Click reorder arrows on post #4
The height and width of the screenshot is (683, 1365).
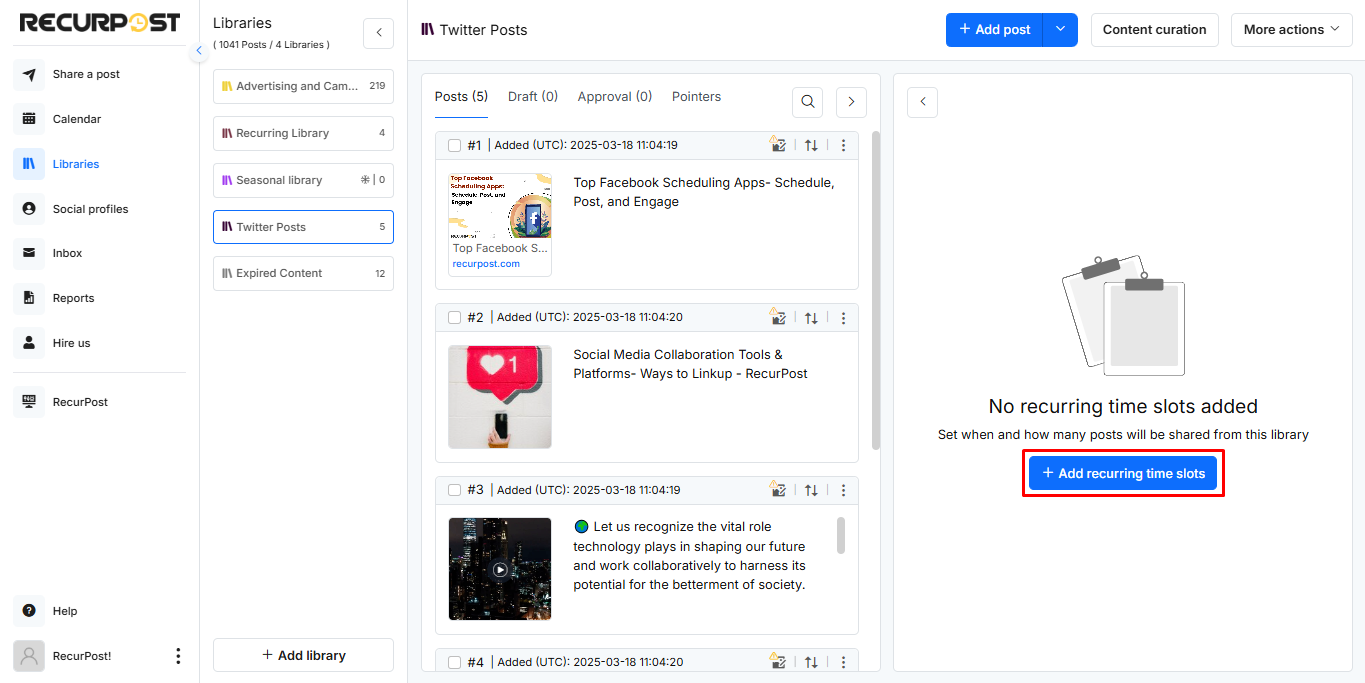(811, 662)
